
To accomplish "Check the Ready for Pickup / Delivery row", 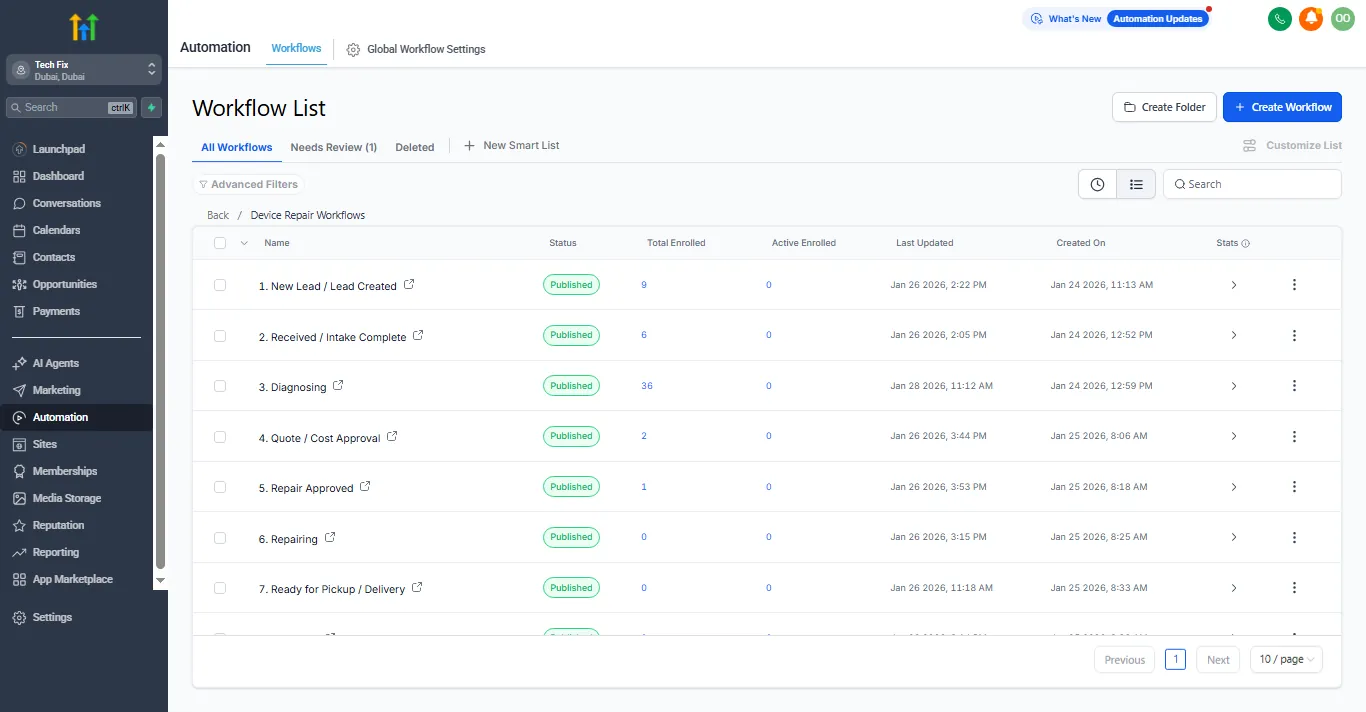I will pos(220,588).
